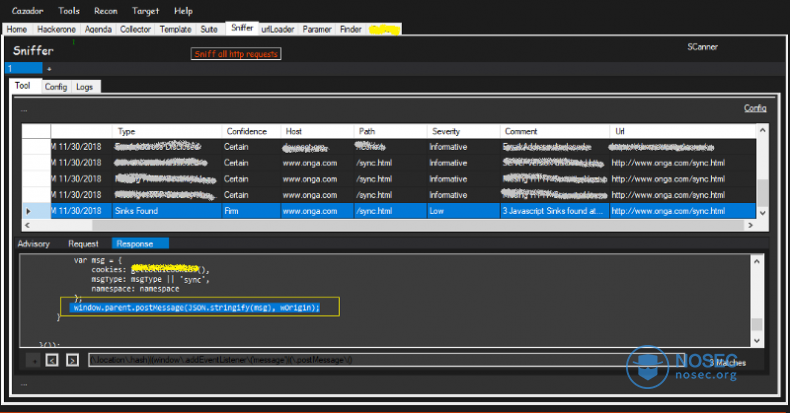Click the results table horizontal scrollbar track
Viewport: 790px width, 413px height.
pos(388,225)
